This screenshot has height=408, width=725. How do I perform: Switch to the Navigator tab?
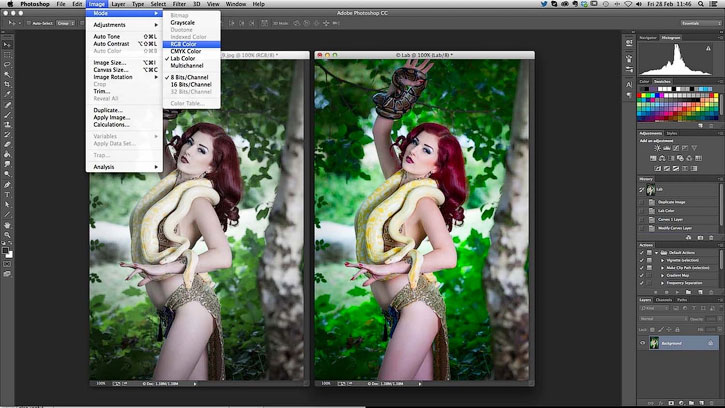[x=648, y=37]
